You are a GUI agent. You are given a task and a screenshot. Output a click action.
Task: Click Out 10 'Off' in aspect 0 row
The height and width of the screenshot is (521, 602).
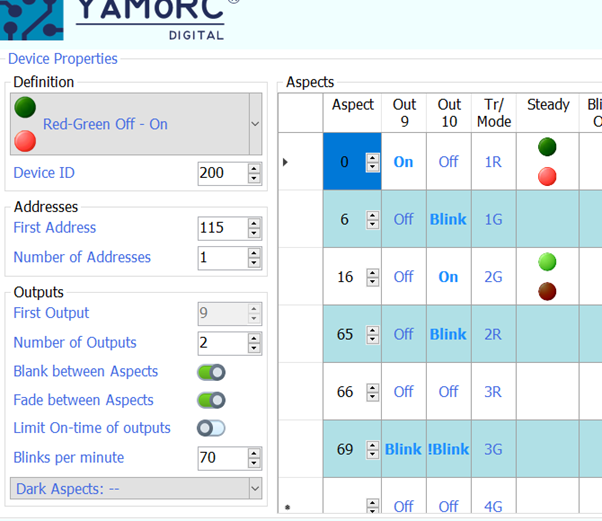(449, 162)
